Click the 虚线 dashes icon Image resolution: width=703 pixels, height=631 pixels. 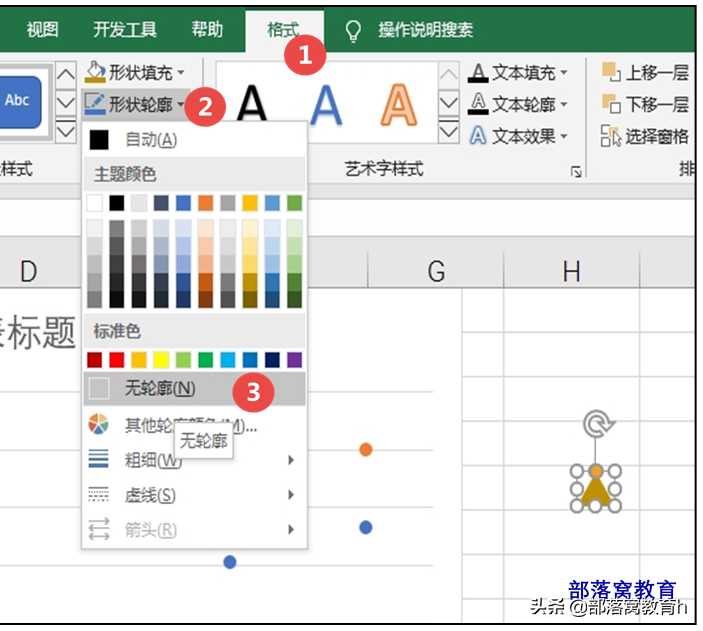pyautogui.click(x=99, y=494)
